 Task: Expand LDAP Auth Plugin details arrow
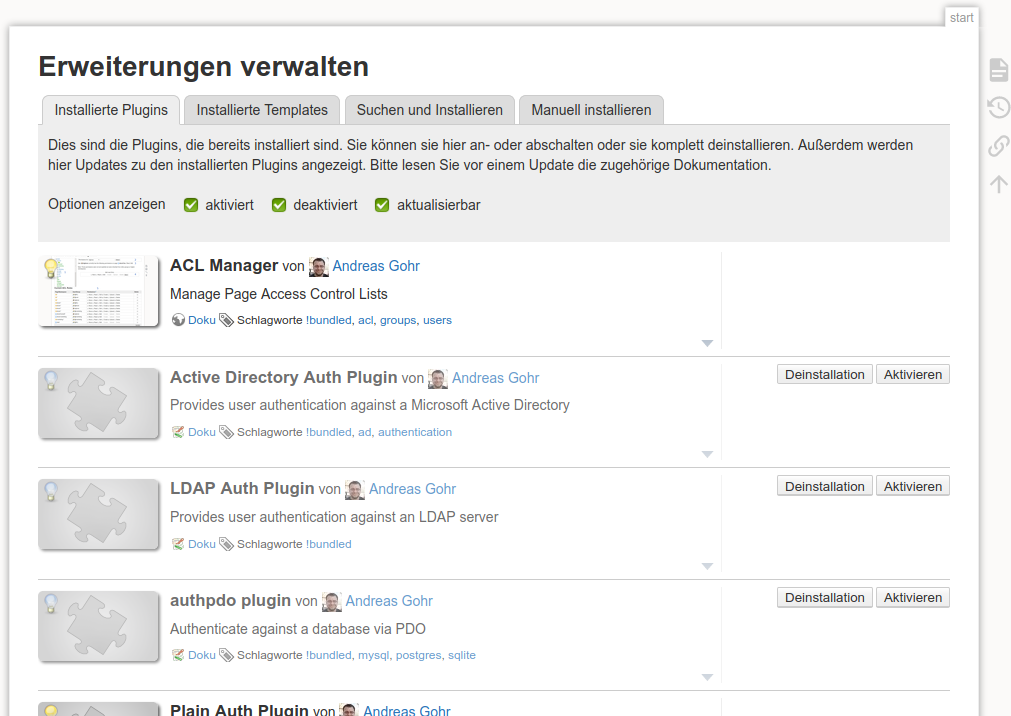[x=707, y=566]
